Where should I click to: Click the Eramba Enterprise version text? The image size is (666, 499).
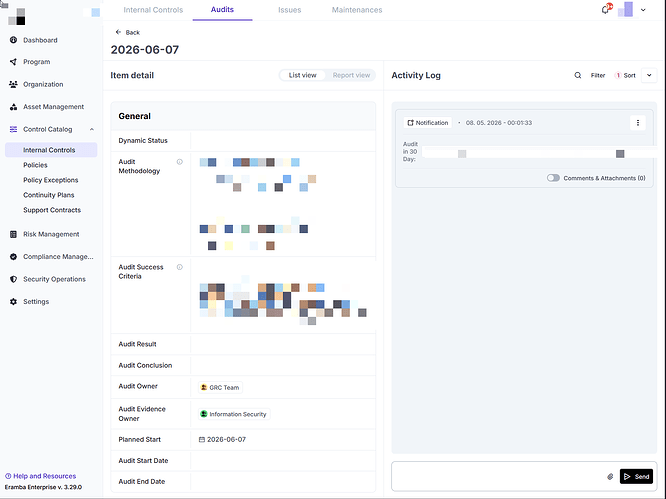click(43, 487)
